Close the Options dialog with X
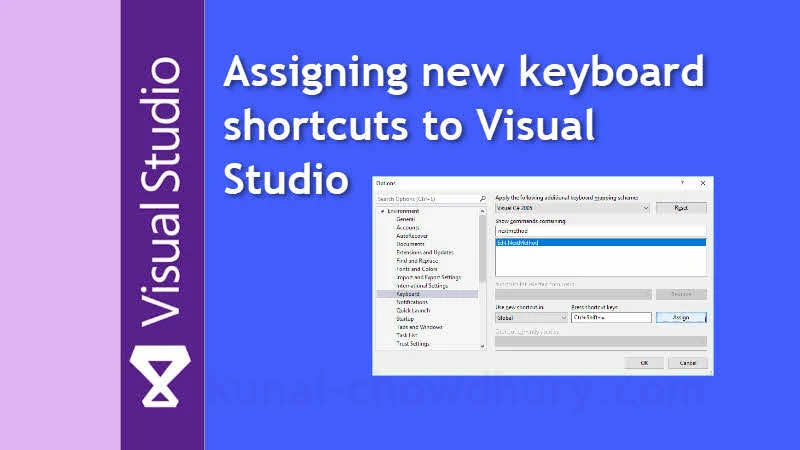800x450 pixels. click(703, 183)
